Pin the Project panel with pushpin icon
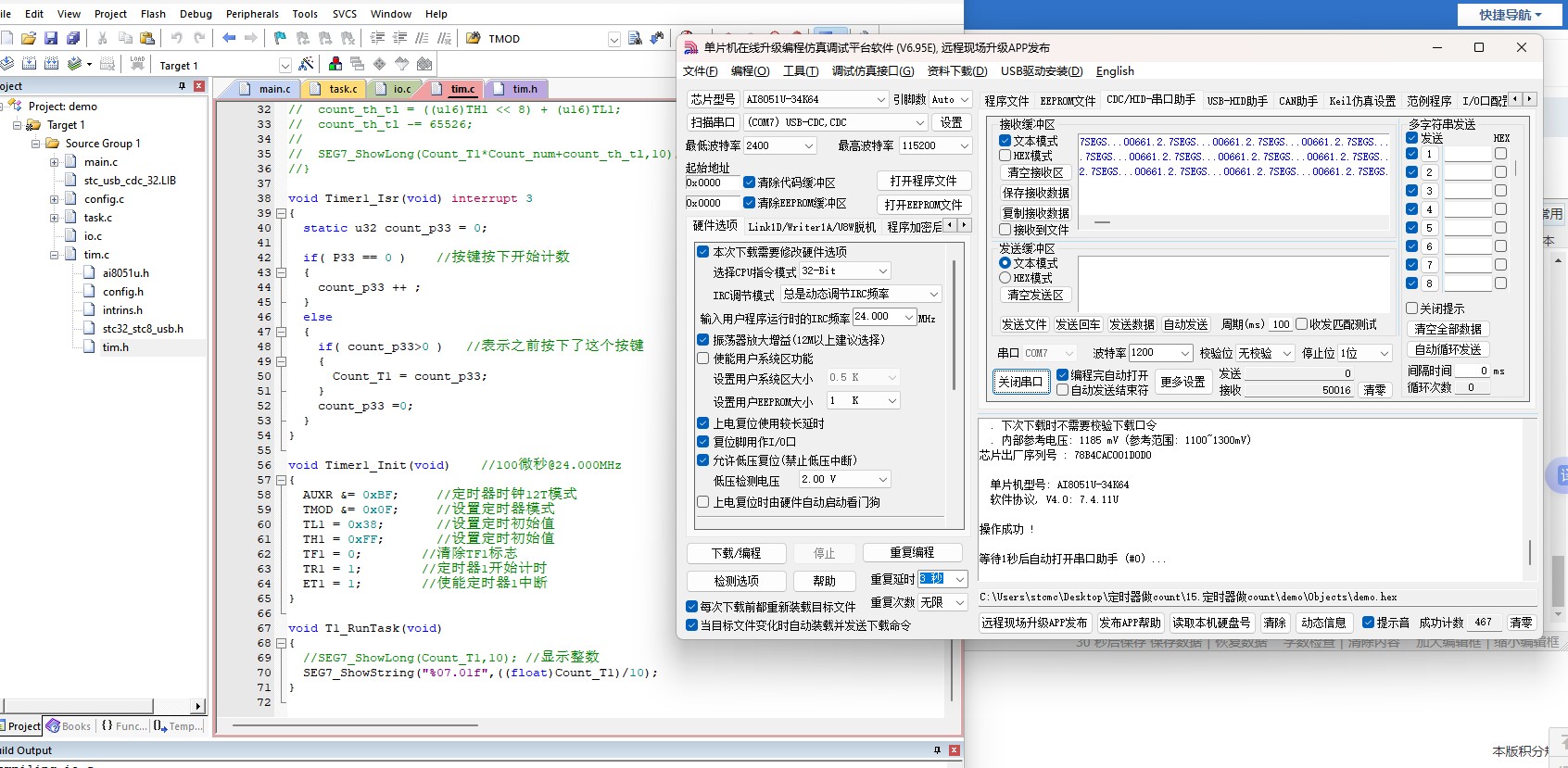1568x768 pixels. pos(183,86)
